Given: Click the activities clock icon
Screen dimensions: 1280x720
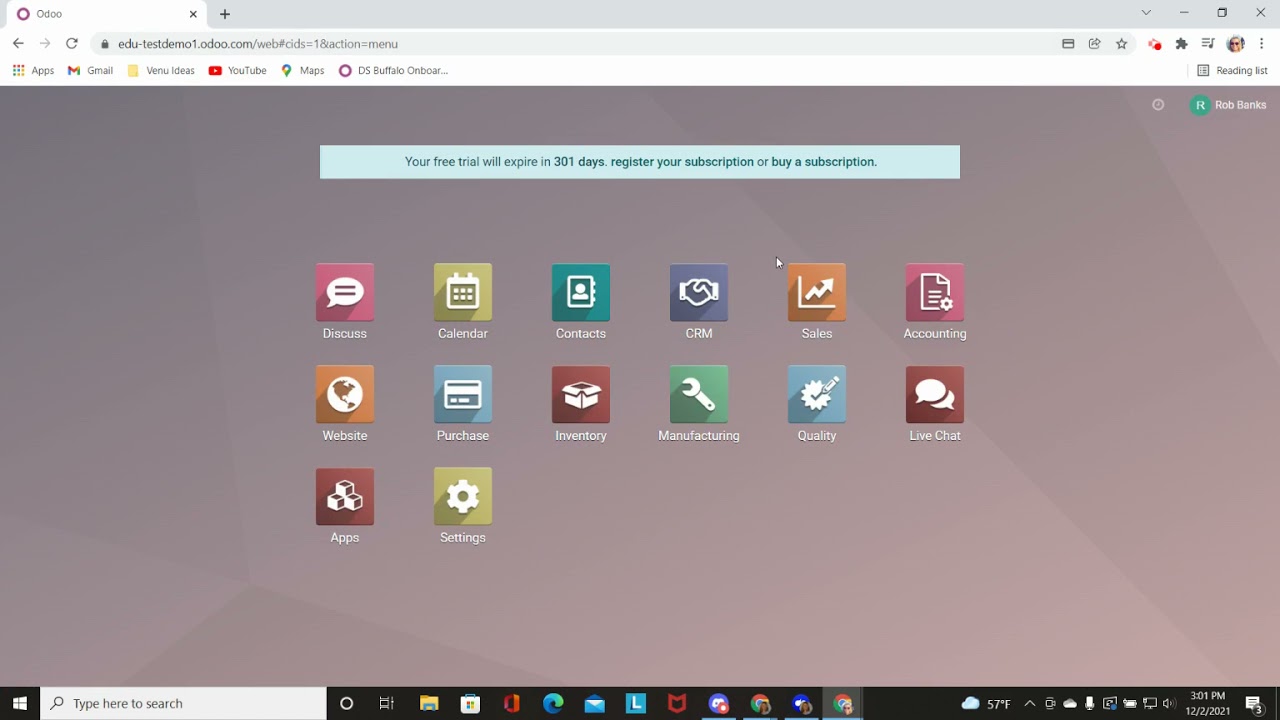Looking at the screenshot, I should [1158, 105].
